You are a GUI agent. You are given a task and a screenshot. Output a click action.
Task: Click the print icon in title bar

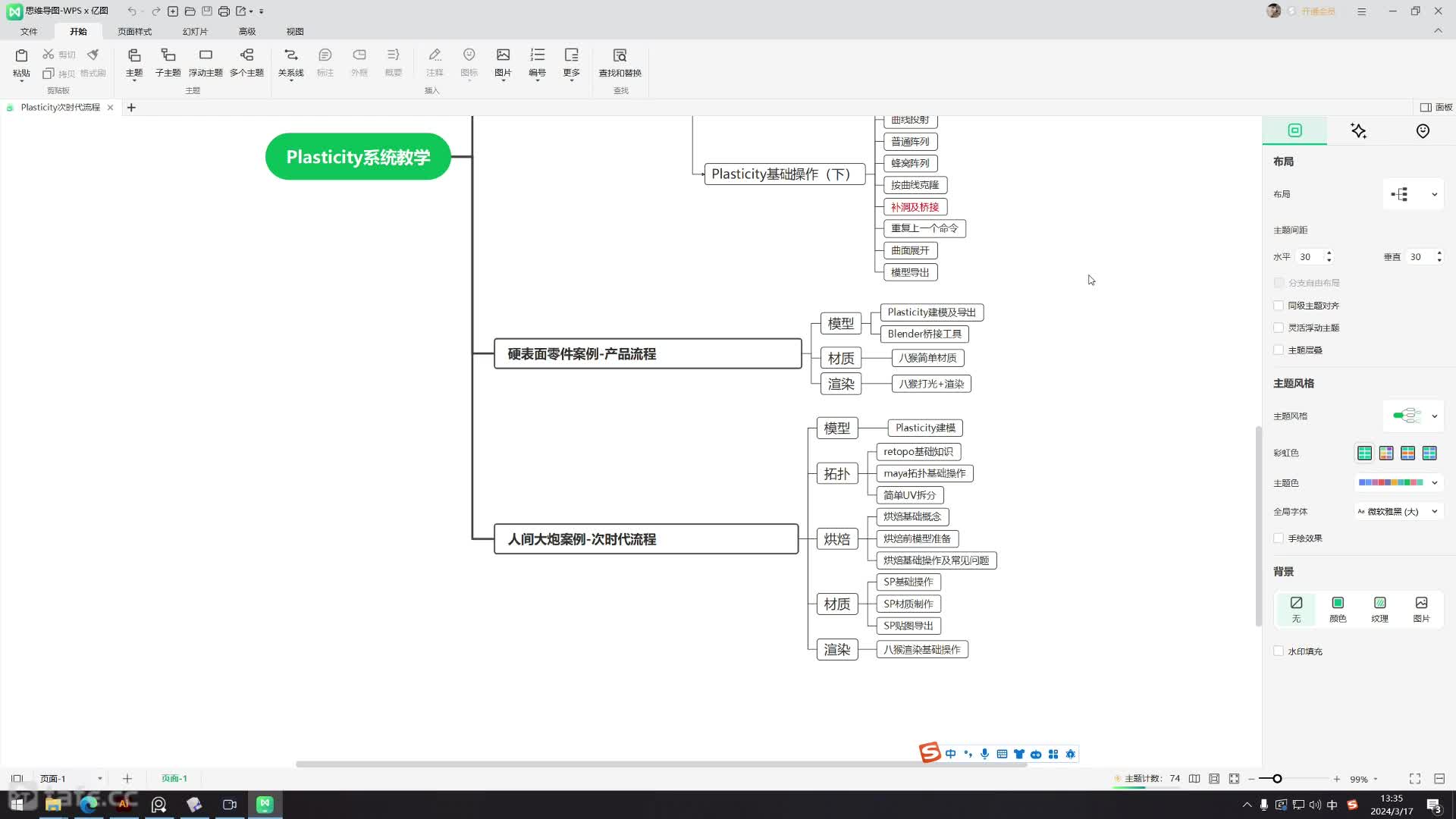click(x=224, y=11)
